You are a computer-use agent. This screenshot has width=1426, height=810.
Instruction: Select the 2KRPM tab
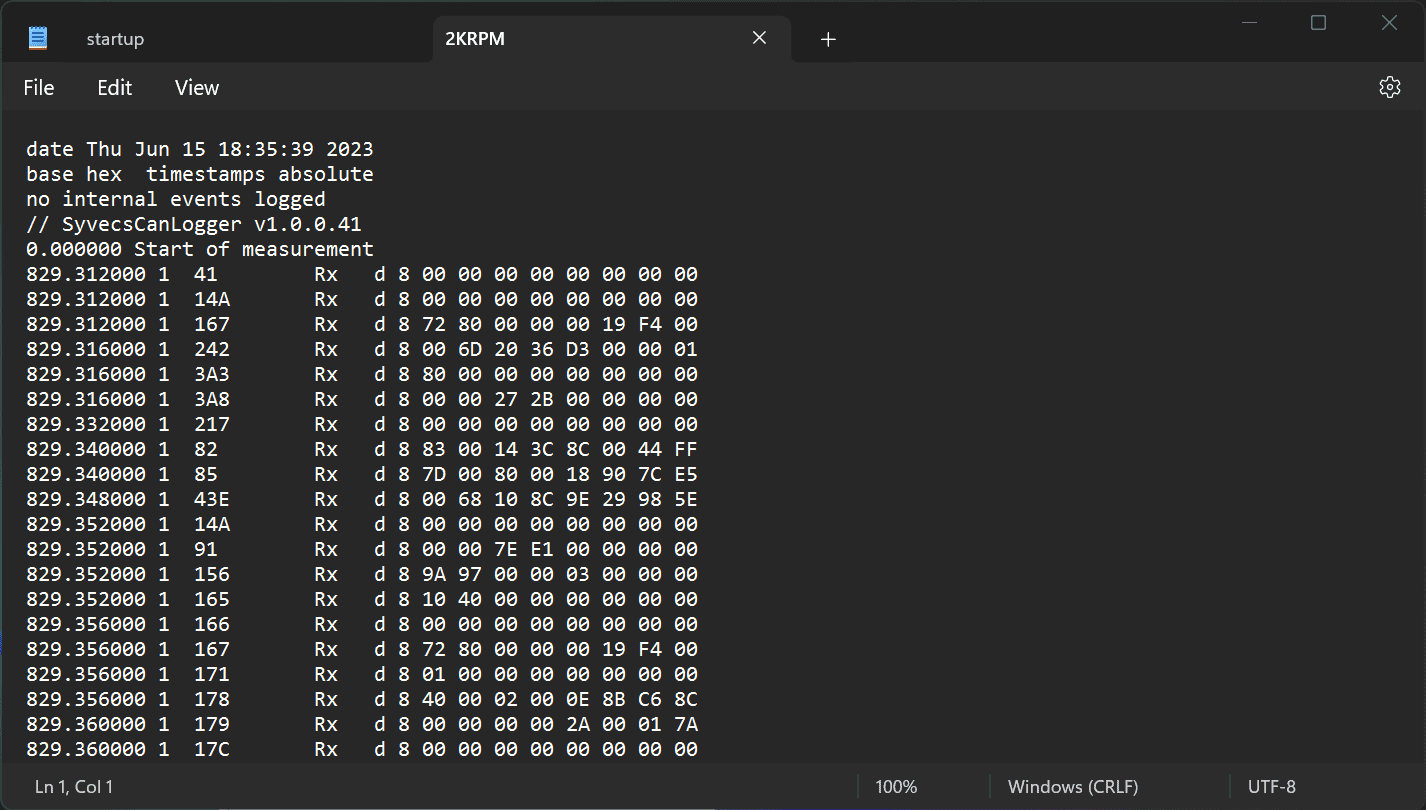(x=474, y=39)
